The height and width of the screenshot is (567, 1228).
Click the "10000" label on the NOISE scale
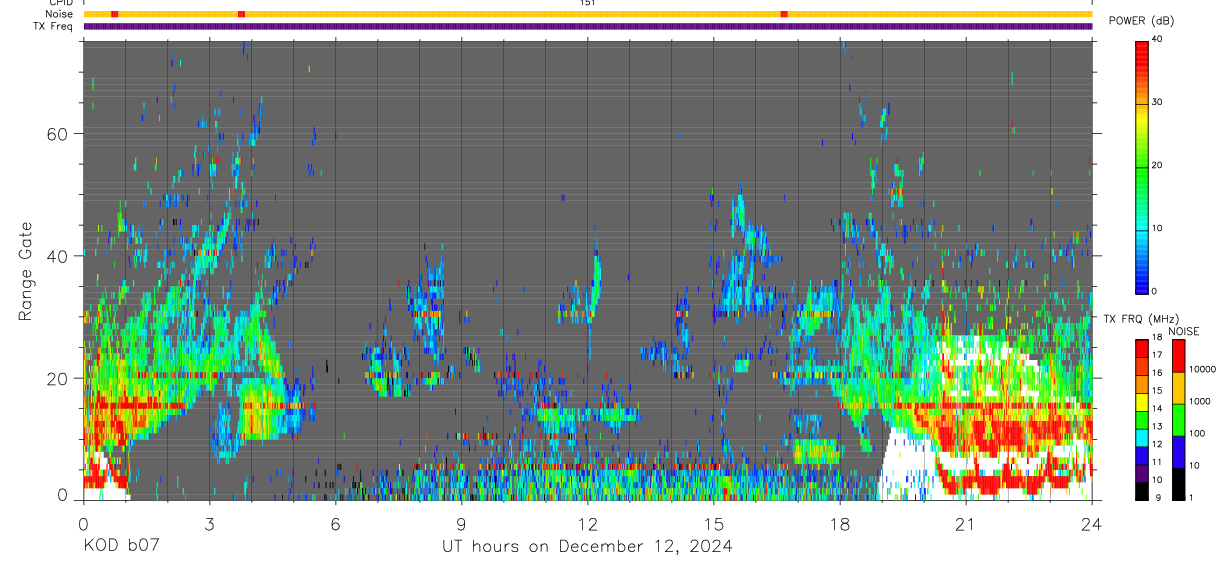tap(1202, 370)
